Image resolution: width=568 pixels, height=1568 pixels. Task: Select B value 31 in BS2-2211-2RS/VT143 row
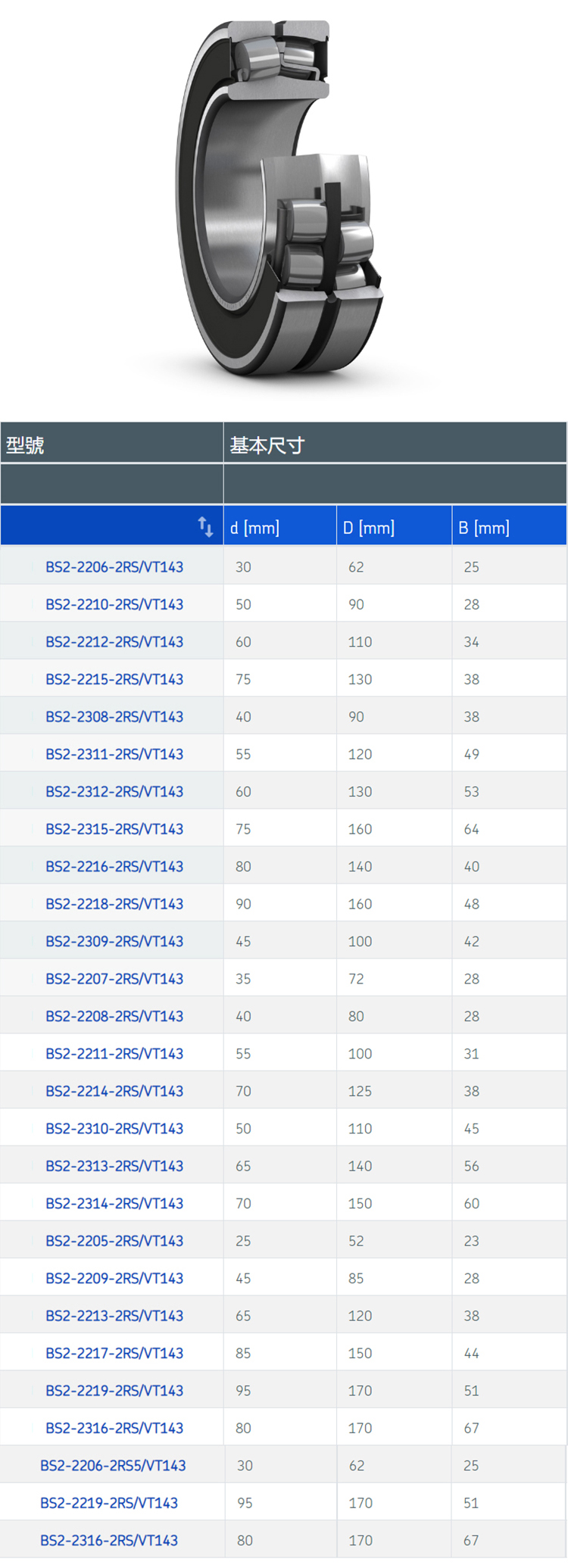point(472,1054)
